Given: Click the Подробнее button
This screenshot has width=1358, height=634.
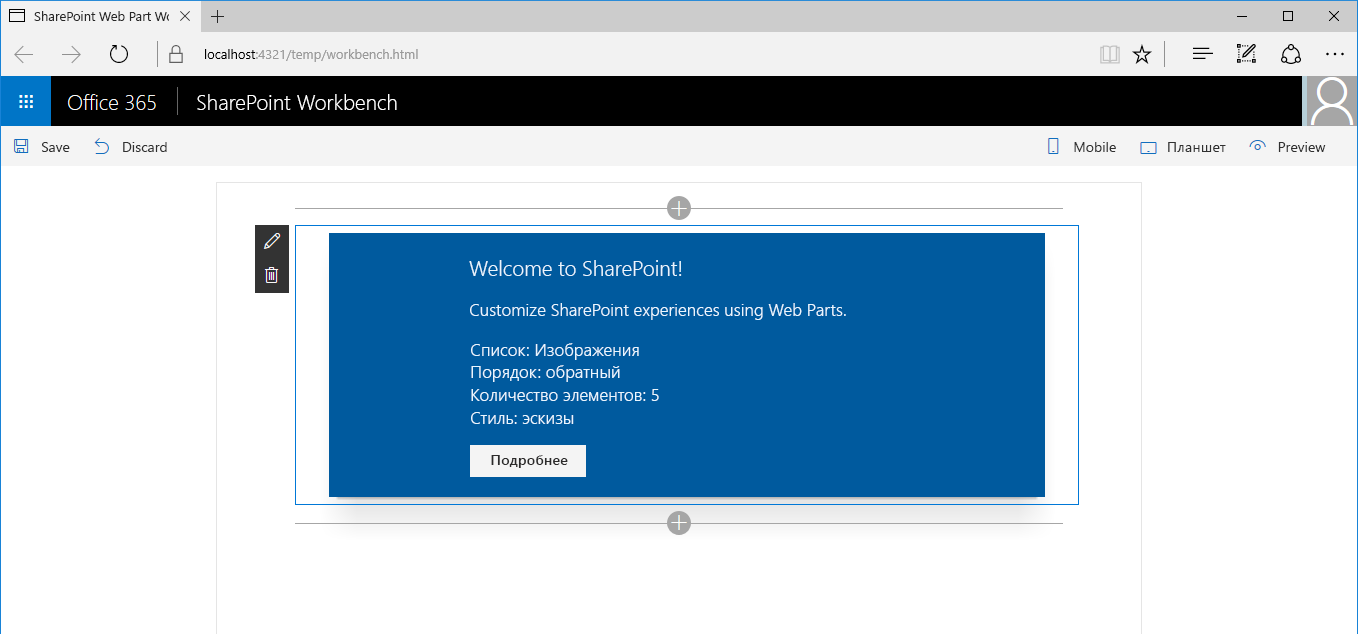Looking at the screenshot, I should [x=528, y=461].
